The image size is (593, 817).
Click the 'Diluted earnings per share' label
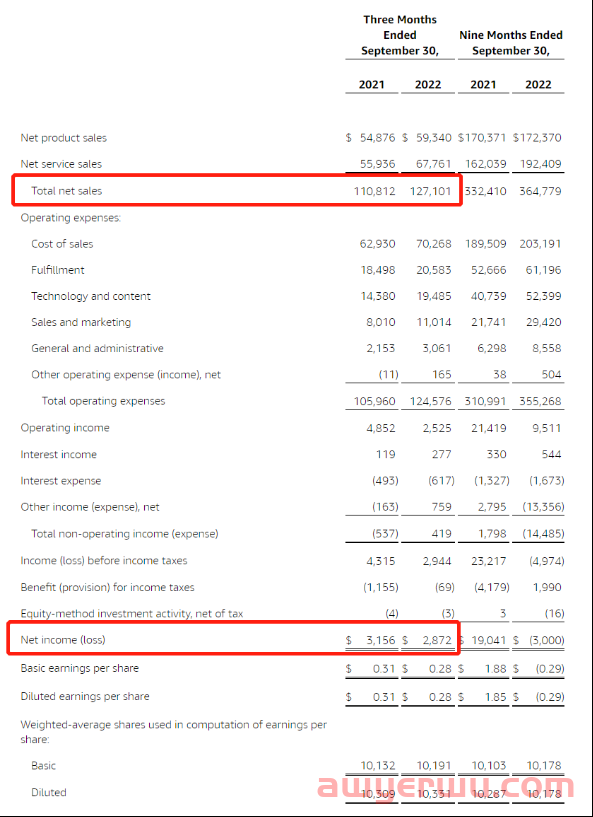(x=84, y=696)
